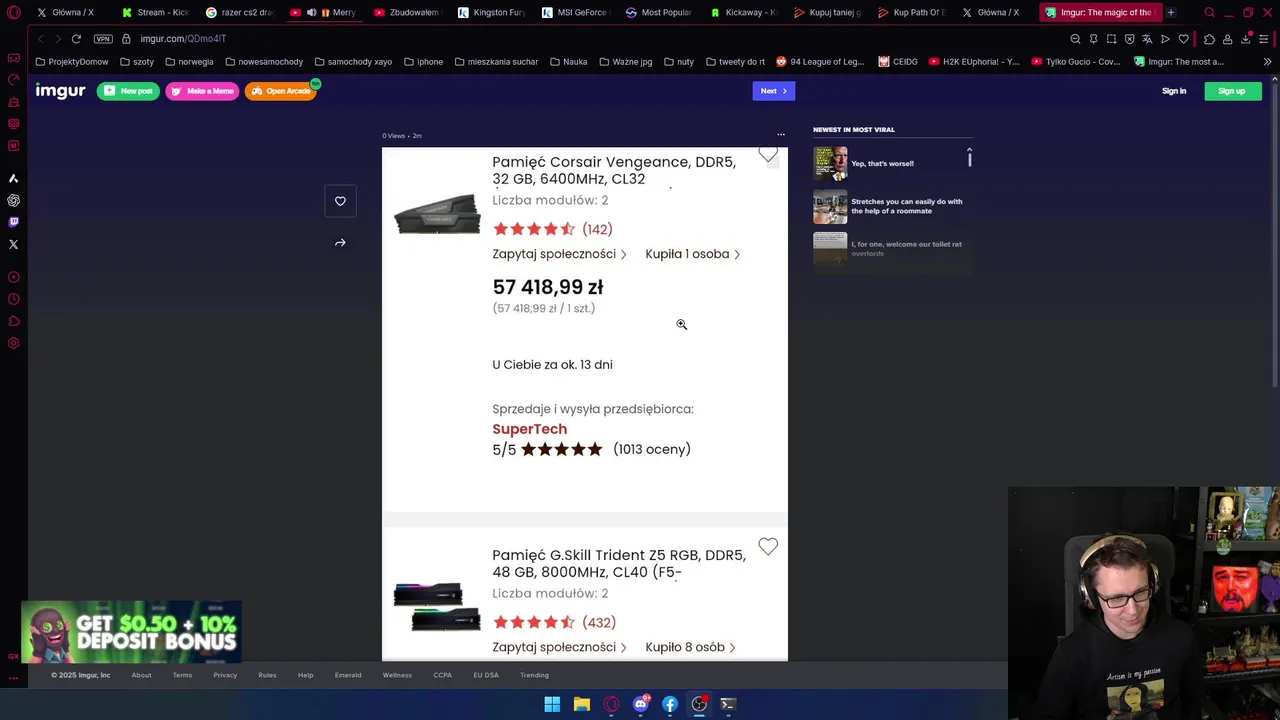1280x720 pixels.
Task: Open Facebook app from taskbar
Action: (670, 704)
